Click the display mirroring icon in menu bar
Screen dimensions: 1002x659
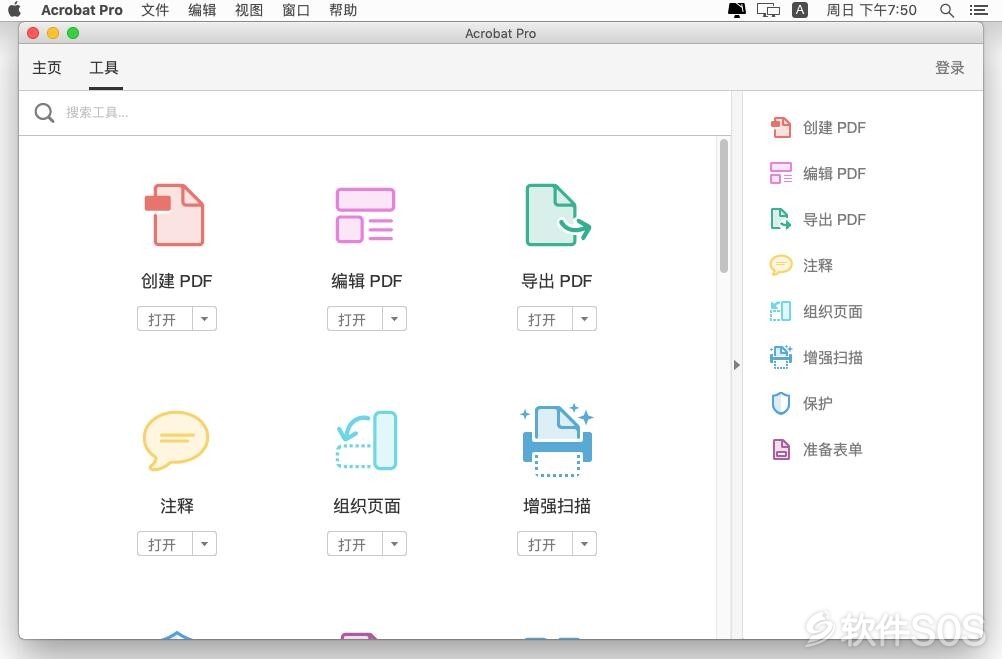click(x=768, y=10)
